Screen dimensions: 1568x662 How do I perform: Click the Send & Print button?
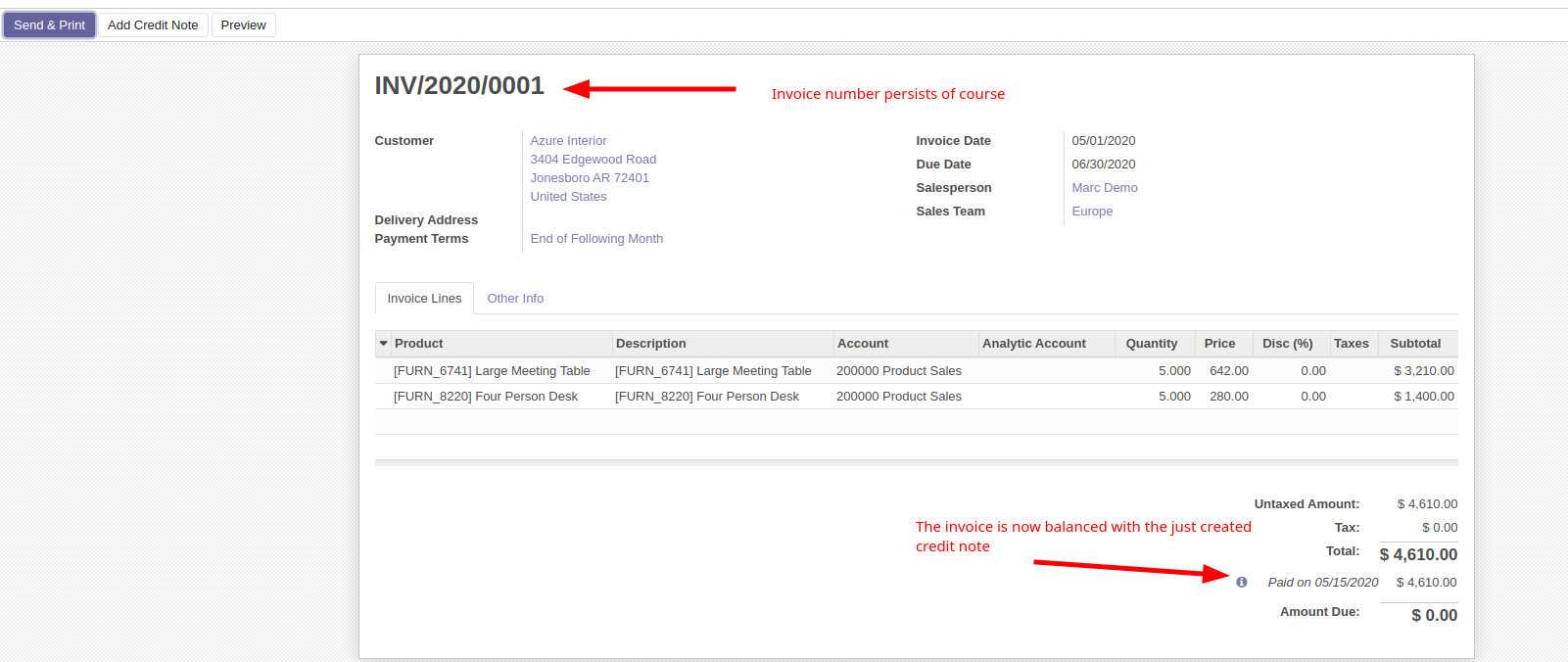tap(49, 25)
